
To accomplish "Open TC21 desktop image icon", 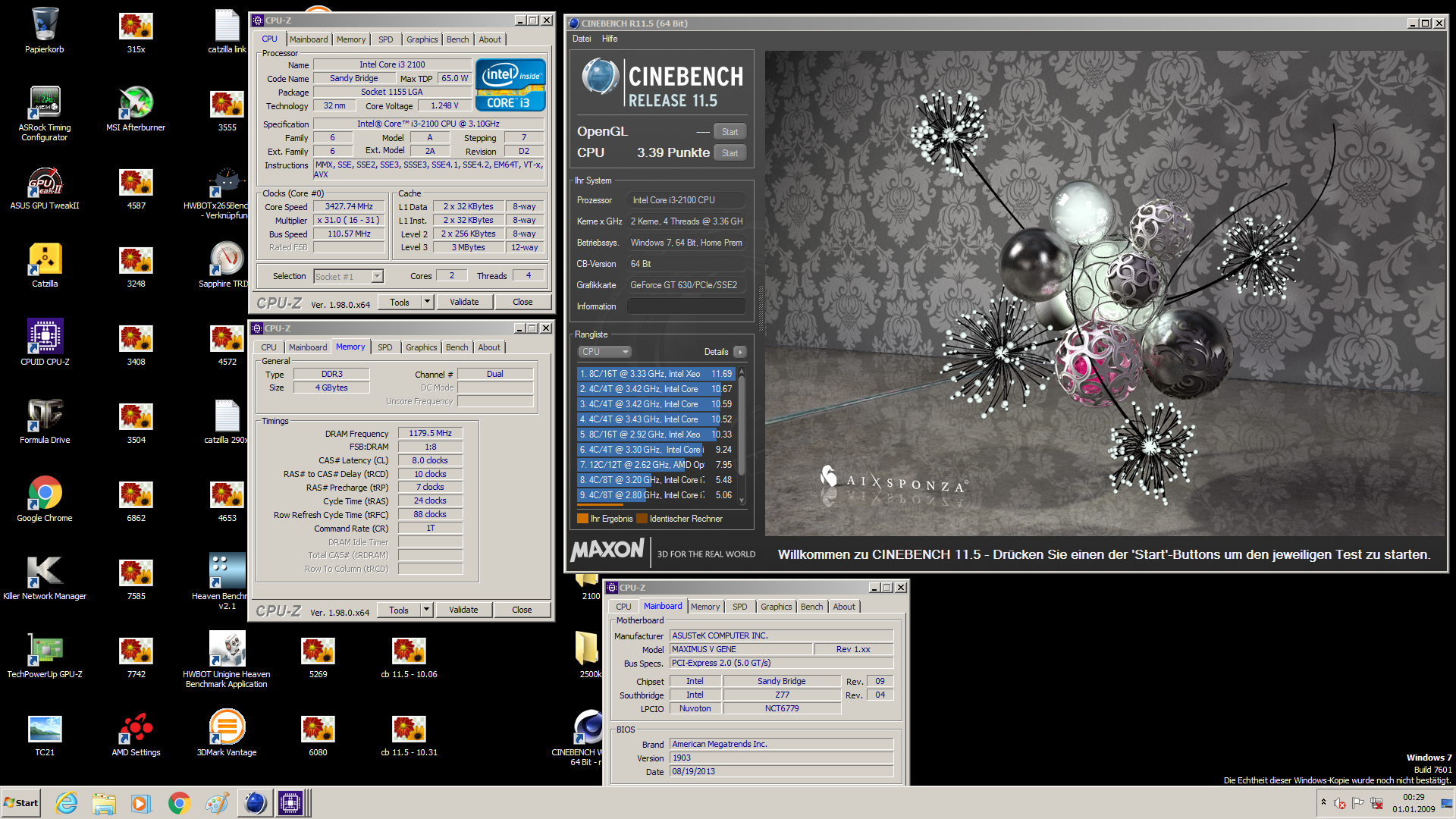I will pyautogui.click(x=45, y=734).
